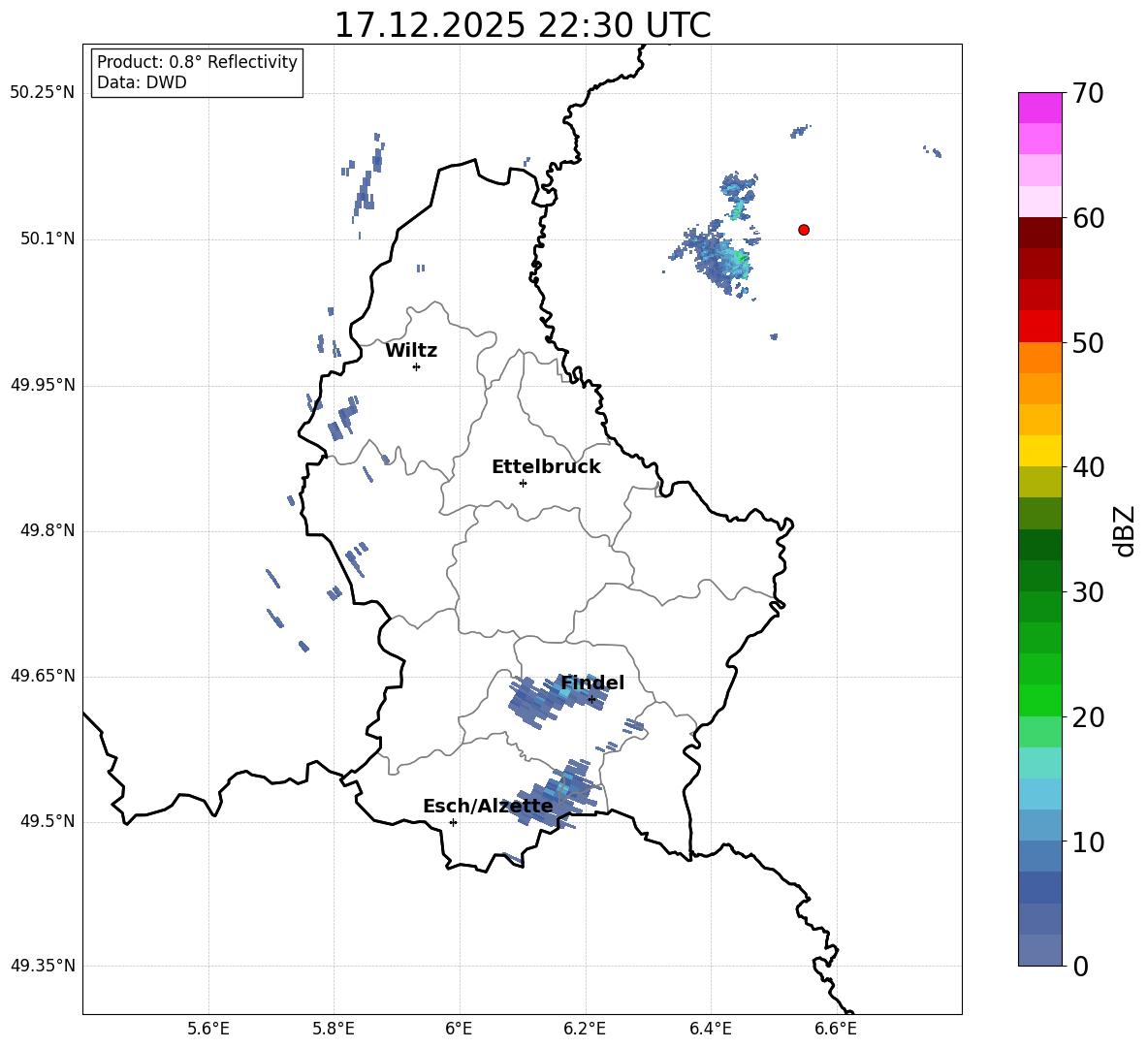Select the Findel label
The height and width of the screenshot is (1048, 1148).
(x=592, y=683)
